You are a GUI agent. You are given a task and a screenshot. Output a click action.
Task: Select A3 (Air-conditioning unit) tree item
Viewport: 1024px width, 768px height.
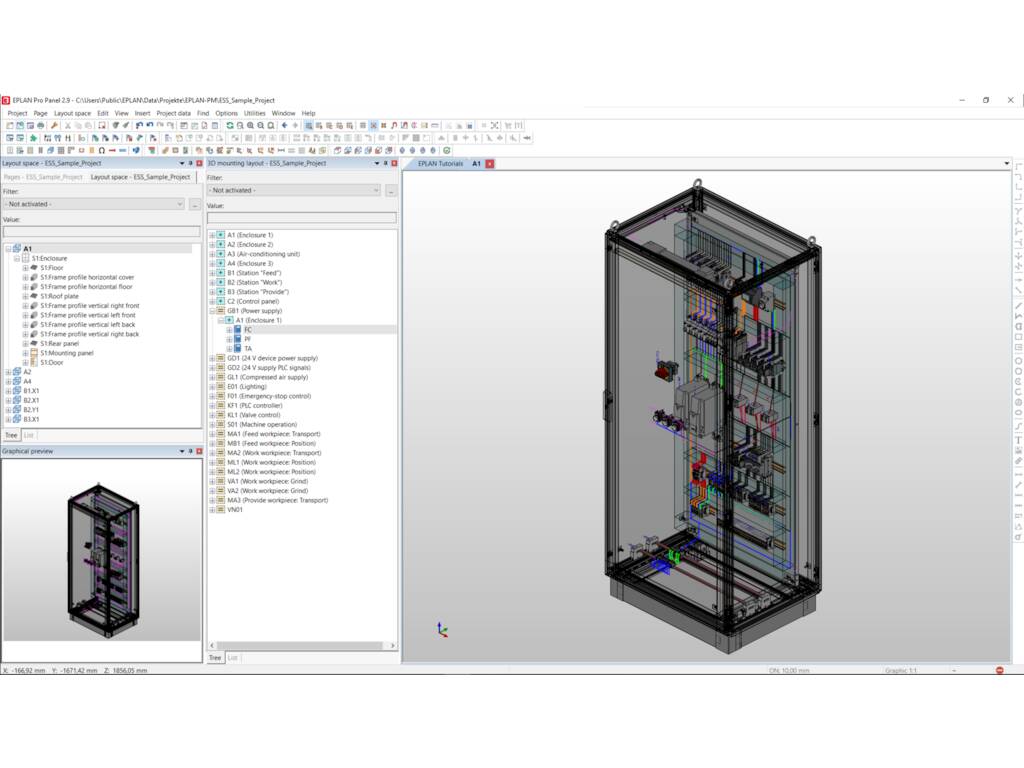coord(263,254)
